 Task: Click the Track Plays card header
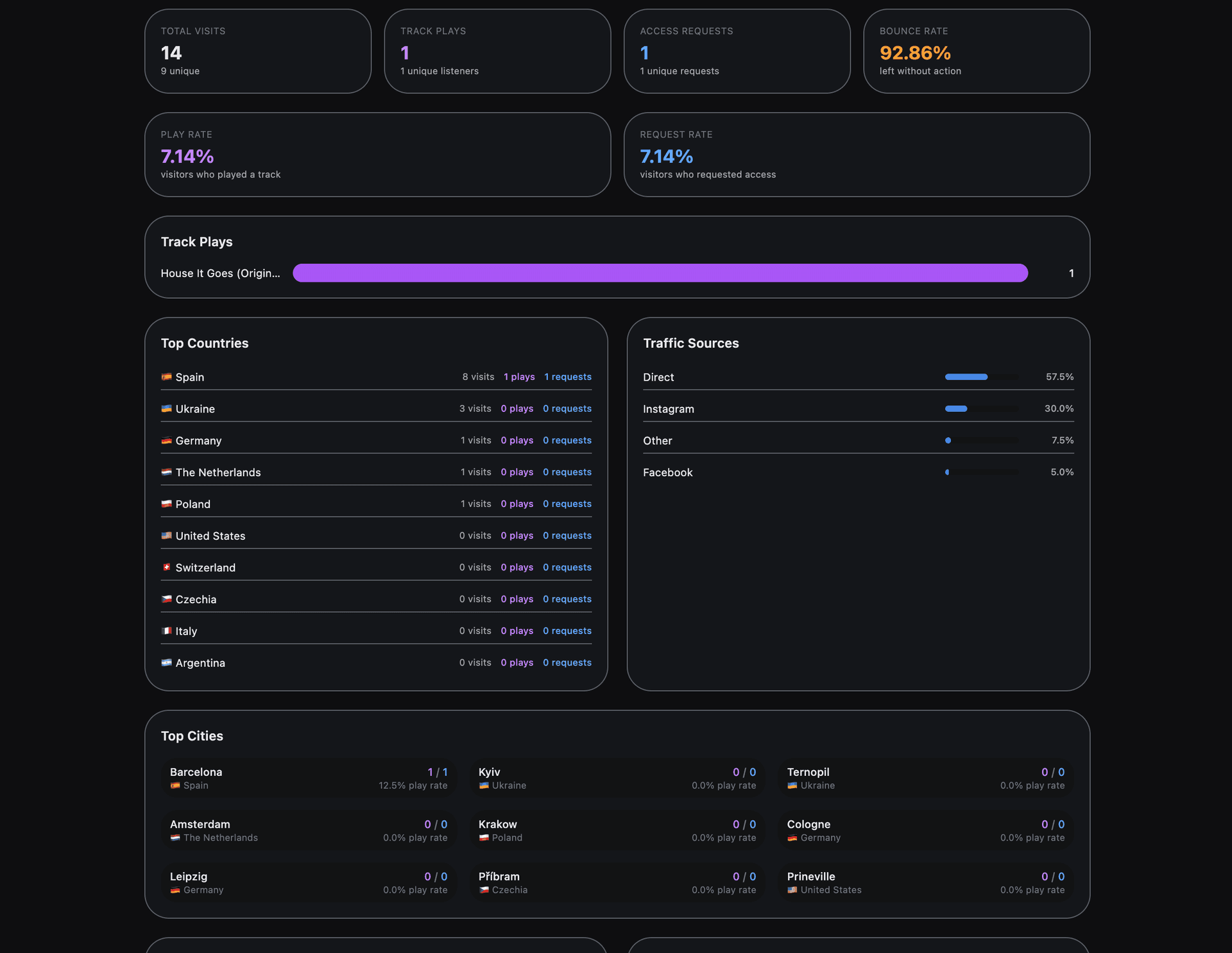[x=197, y=242]
